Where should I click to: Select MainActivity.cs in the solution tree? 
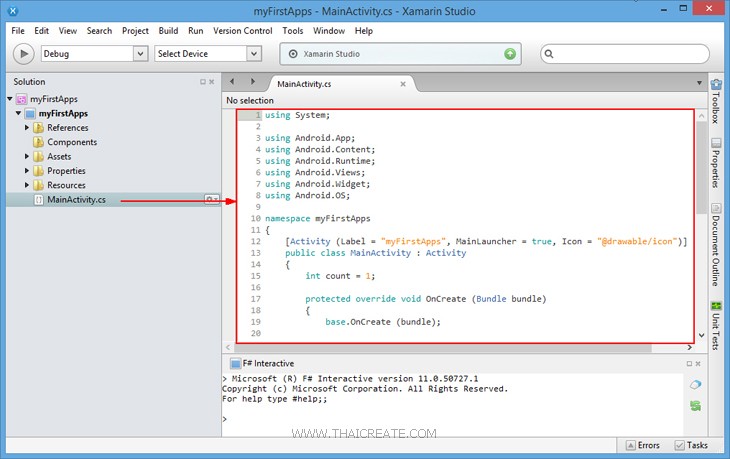pos(76,200)
